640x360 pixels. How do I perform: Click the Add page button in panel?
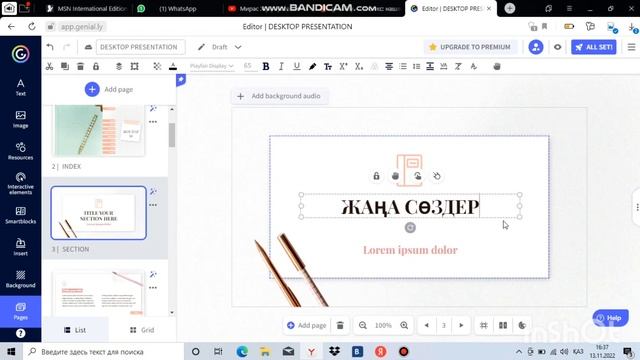click(x=109, y=89)
